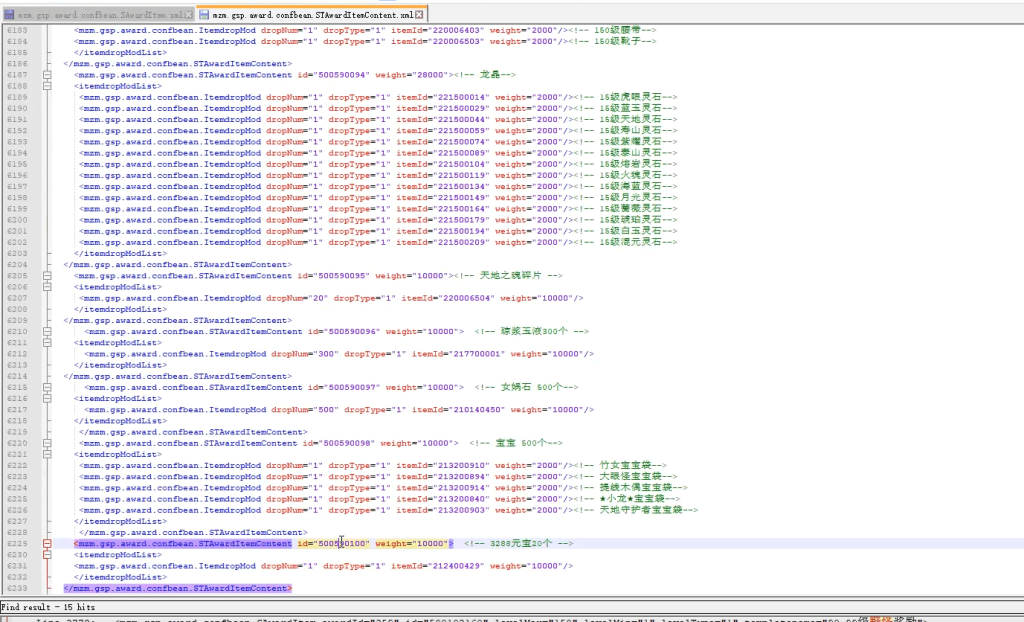
Task: Click the Find result 15 hits panel header
Action: (x=48, y=607)
